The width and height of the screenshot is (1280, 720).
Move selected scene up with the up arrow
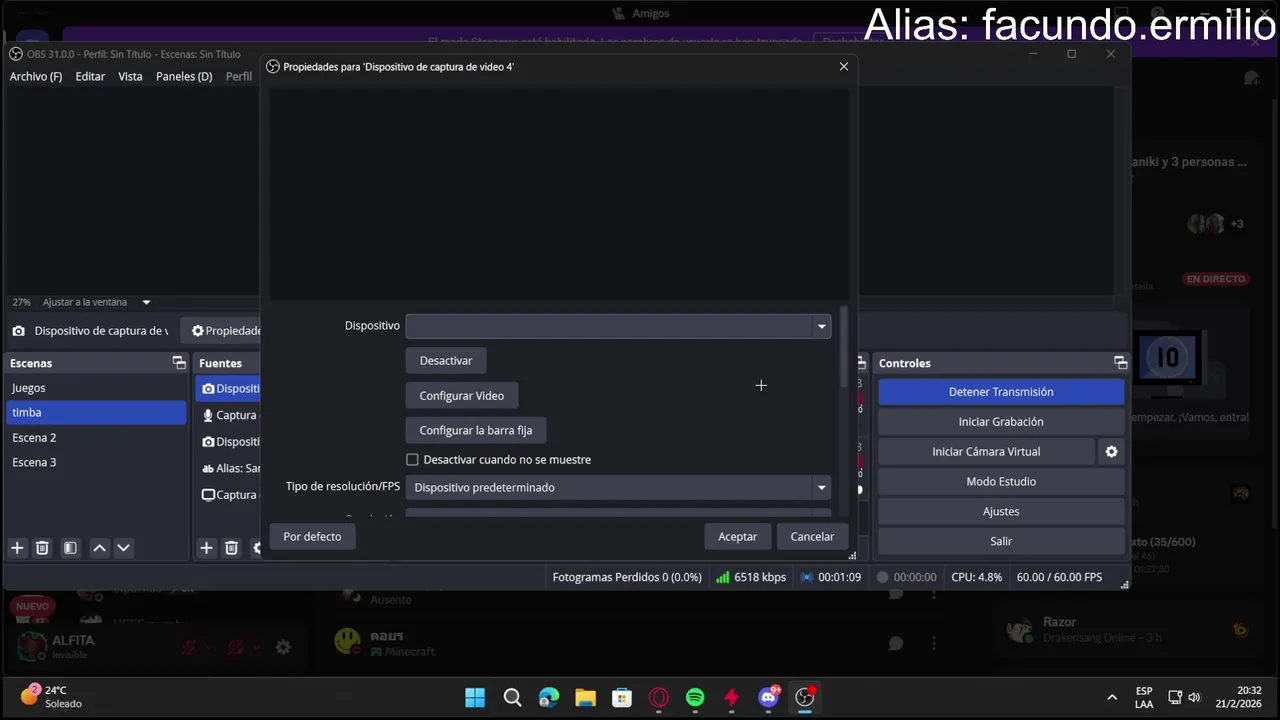(x=99, y=548)
